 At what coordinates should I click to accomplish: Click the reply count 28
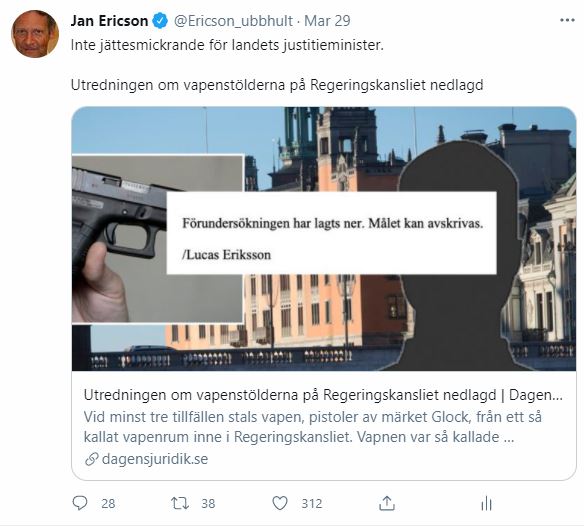108,503
